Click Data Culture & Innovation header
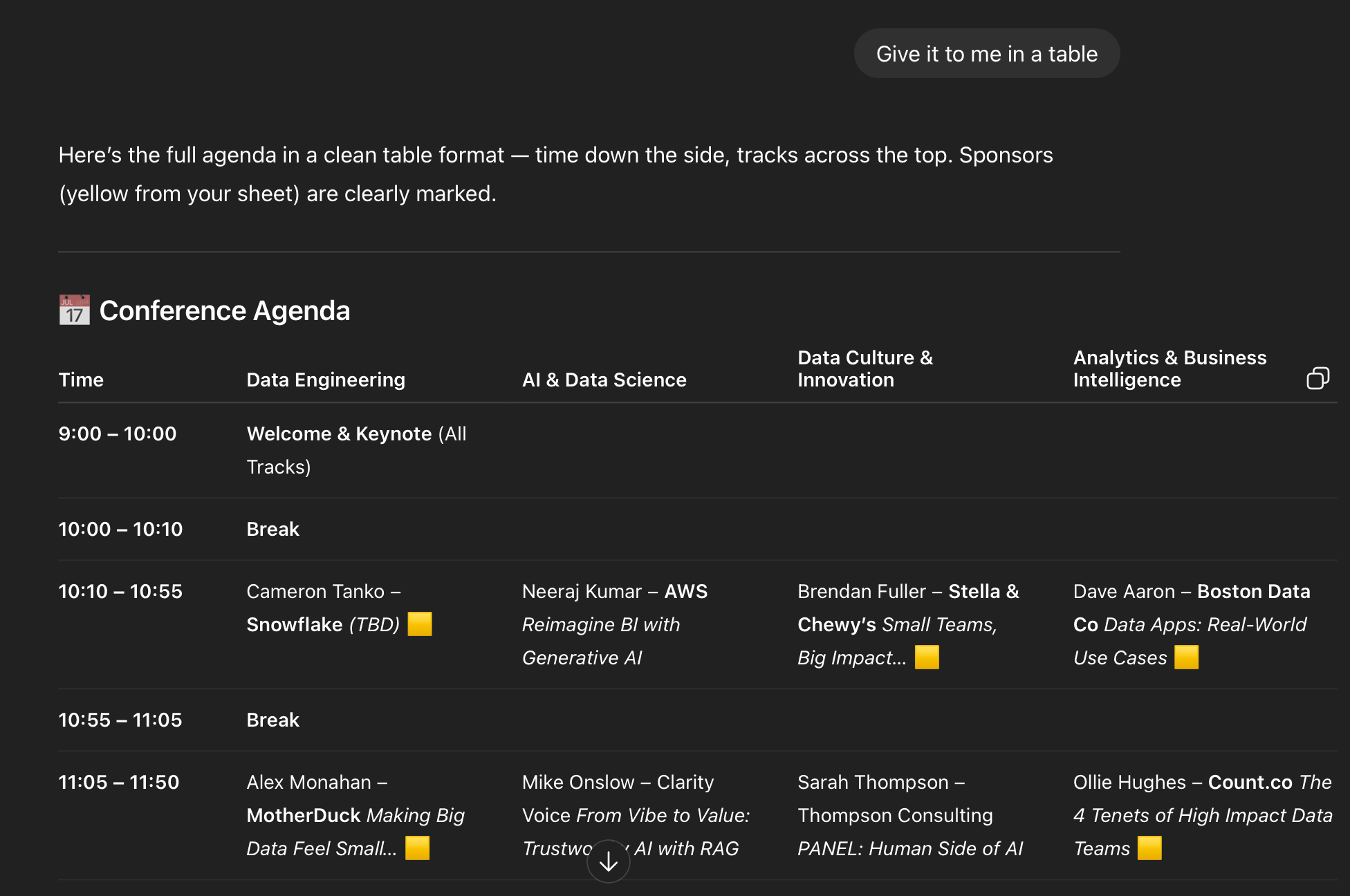The image size is (1350, 896). (864, 368)
